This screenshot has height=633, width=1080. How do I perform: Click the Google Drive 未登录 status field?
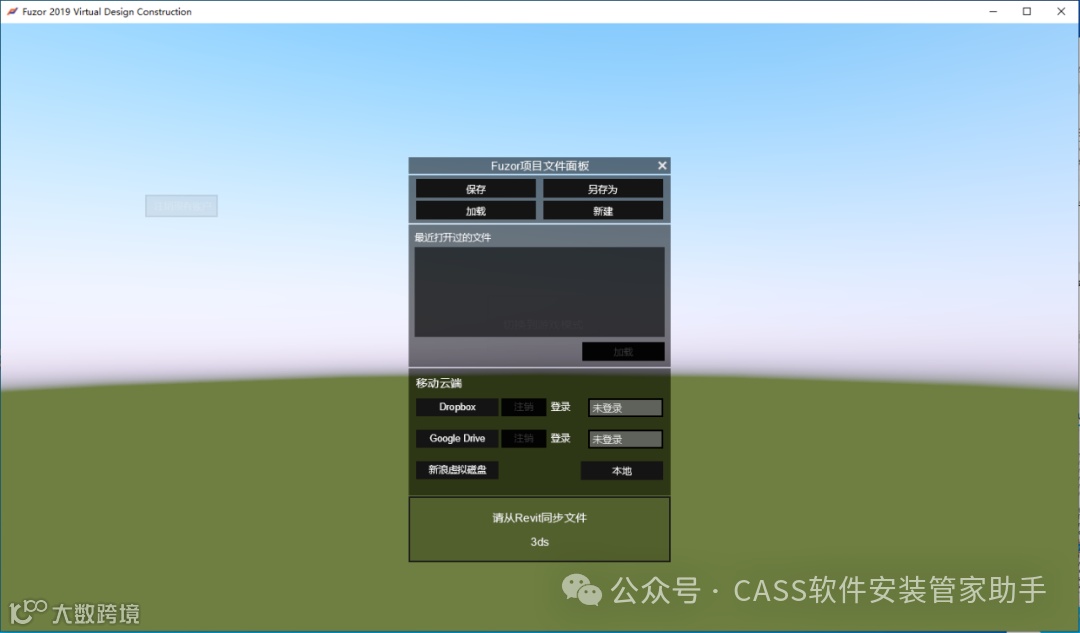click(x=625, y=439)
